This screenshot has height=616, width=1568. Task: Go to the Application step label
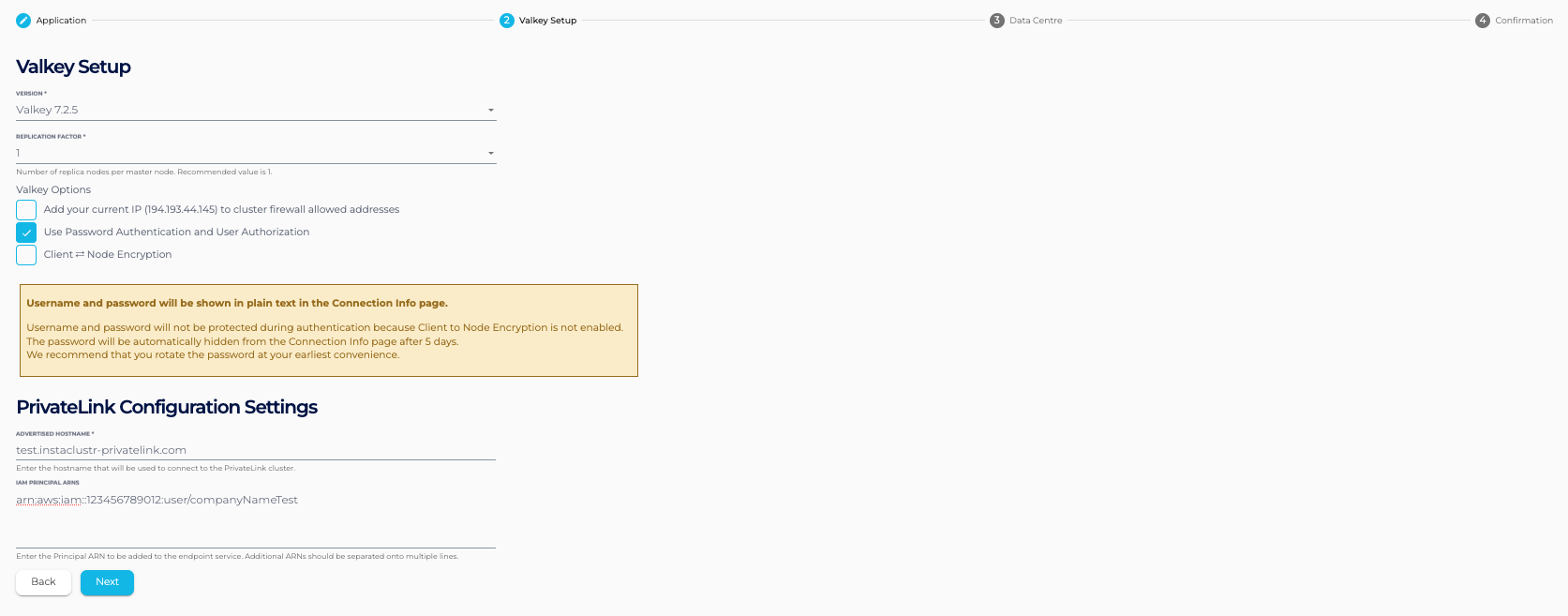61,21
